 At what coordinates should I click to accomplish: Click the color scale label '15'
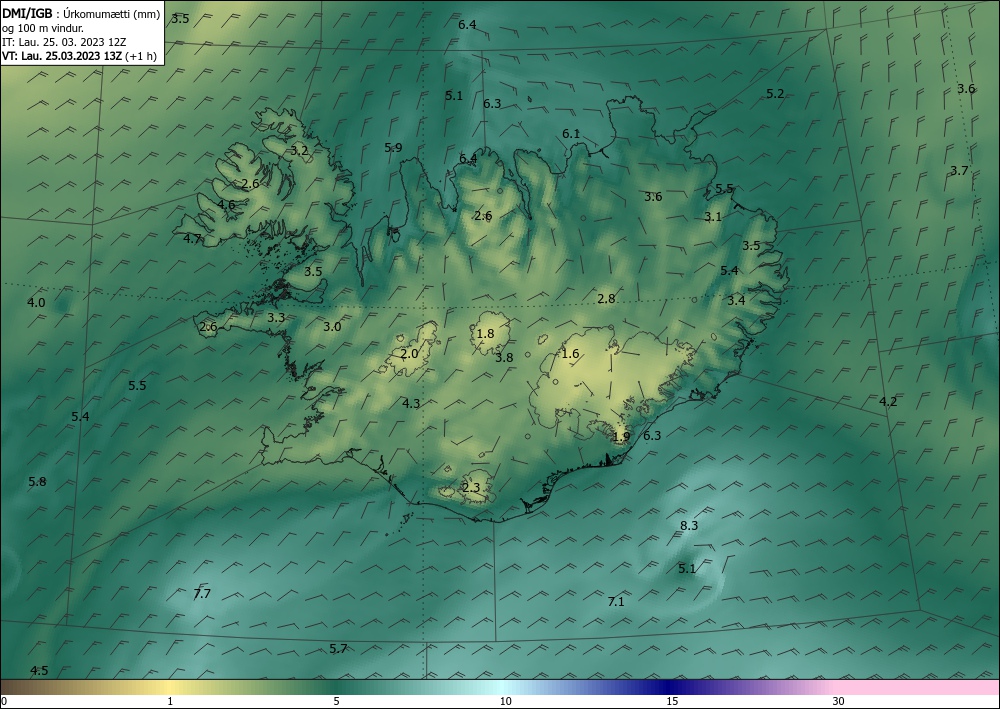pyautogui.click(x=672, y=701)
